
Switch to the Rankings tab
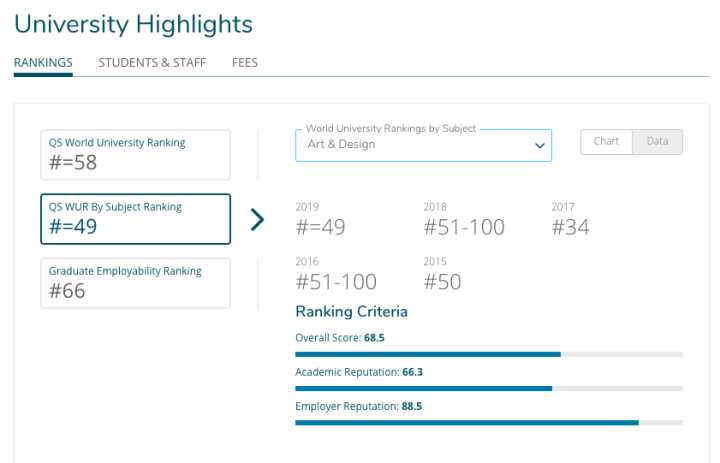tap(43, 62)
